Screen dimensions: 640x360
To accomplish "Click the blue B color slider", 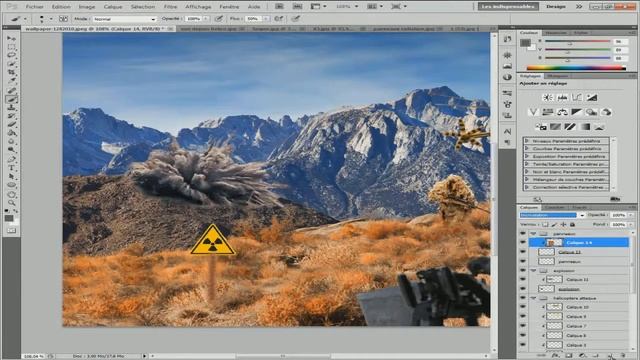I will tap(577, 58).
